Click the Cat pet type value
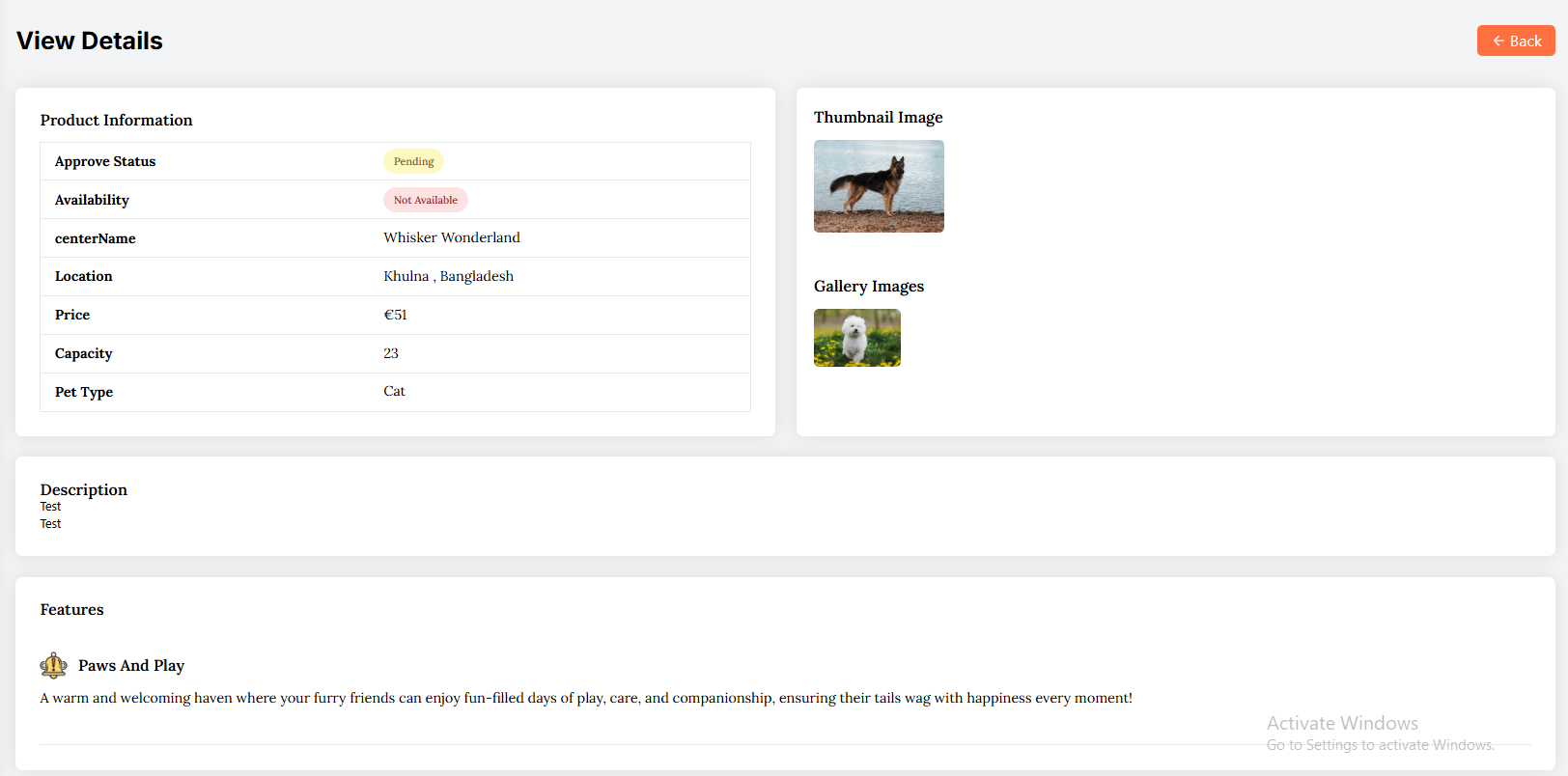Image resolution: width=1568 pixels, height=776 pixels. point(394,391)
